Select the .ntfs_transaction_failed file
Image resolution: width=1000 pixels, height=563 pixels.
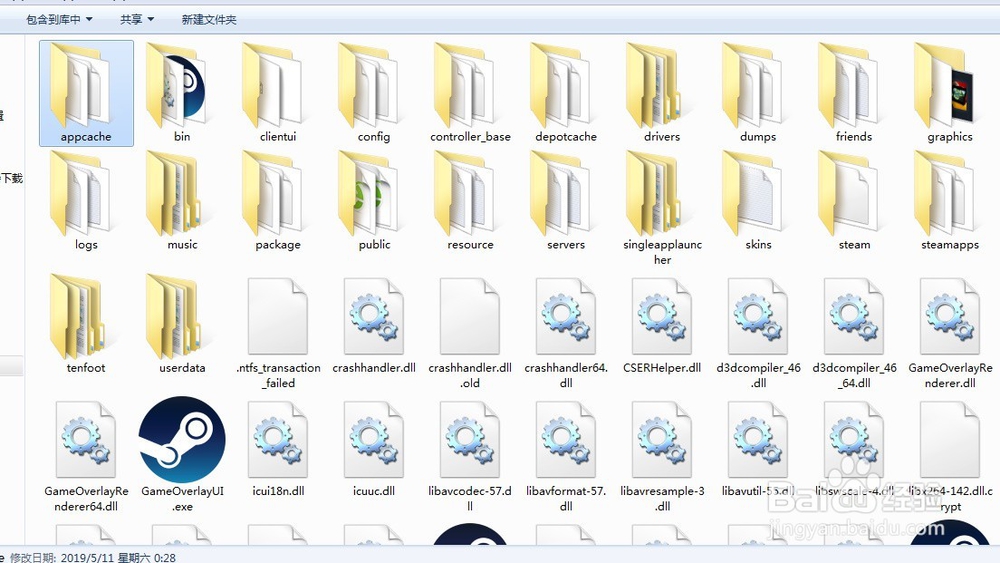point(278,332)
